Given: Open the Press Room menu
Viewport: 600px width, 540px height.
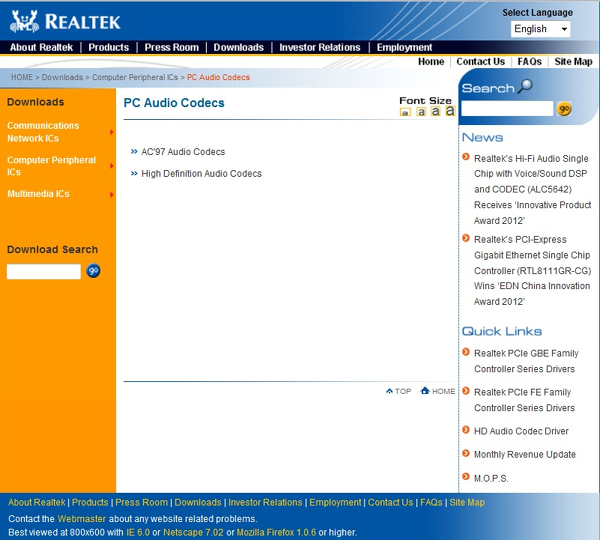Looking at the screenshot, I should pos(171,47).
